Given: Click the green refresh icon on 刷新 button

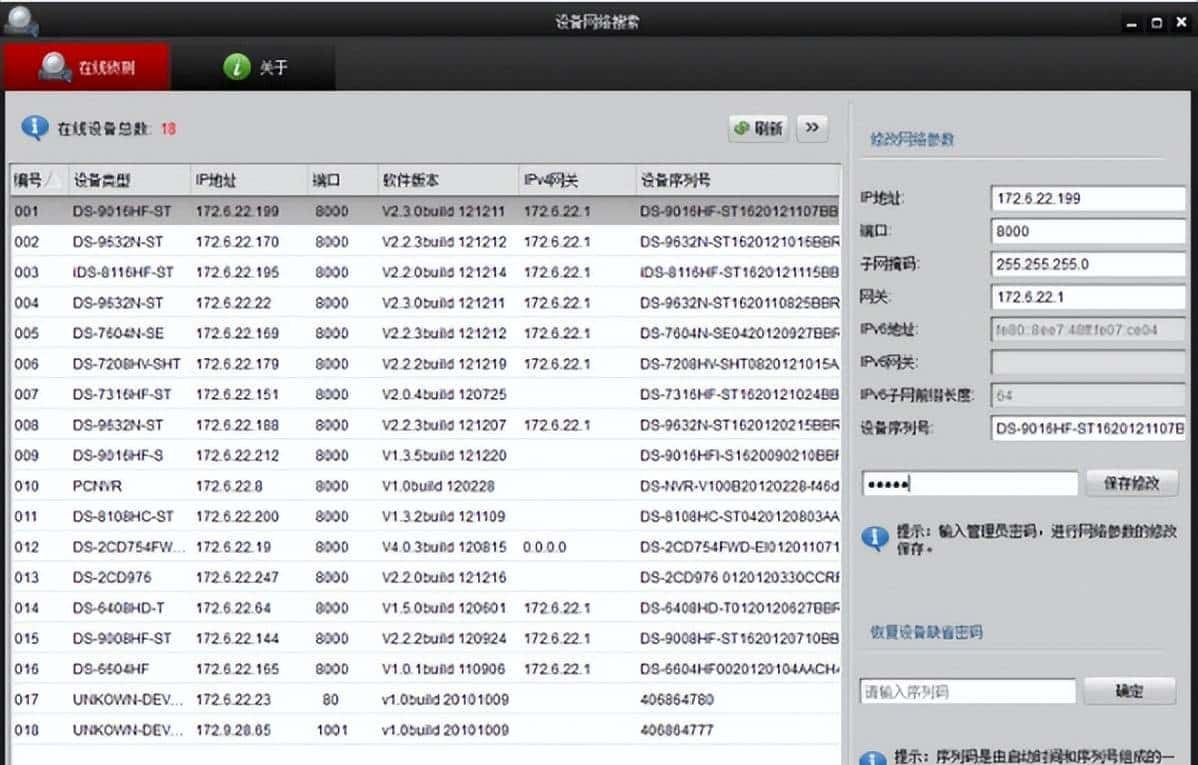Looking at the screenshot, I should click(x=740, y=128).
